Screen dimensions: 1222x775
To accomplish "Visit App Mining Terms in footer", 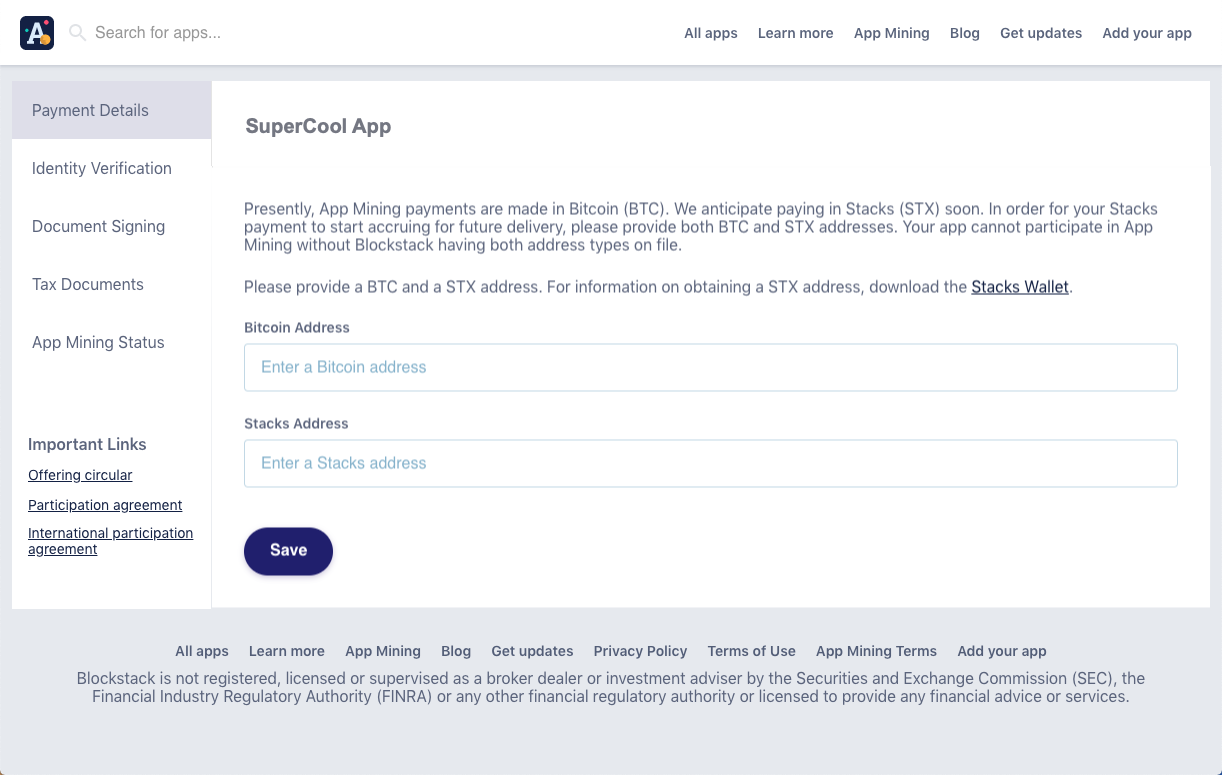I will pyautogui.click(x=876, y=651).
